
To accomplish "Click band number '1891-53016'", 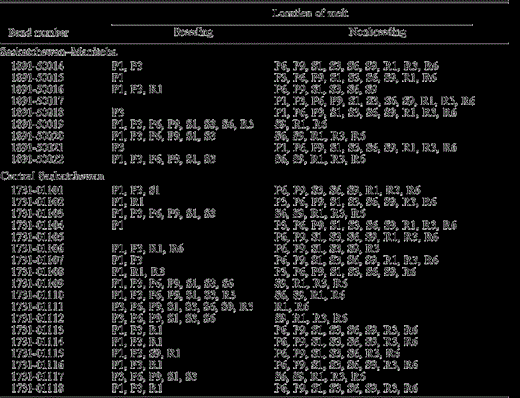I will coord(37,89).
